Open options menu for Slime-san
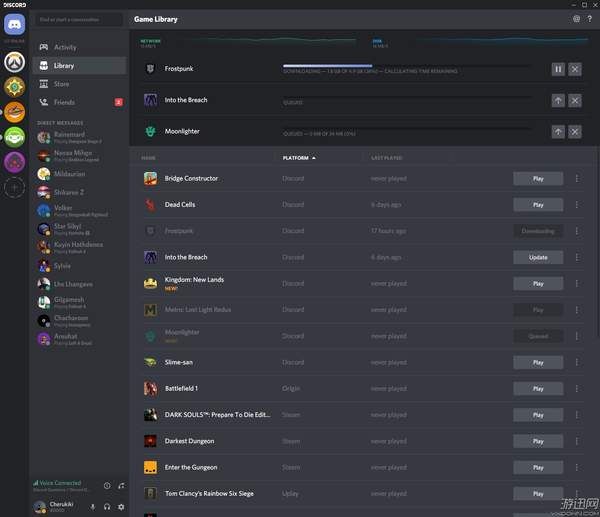600x517 pixels. click(577, 362)
